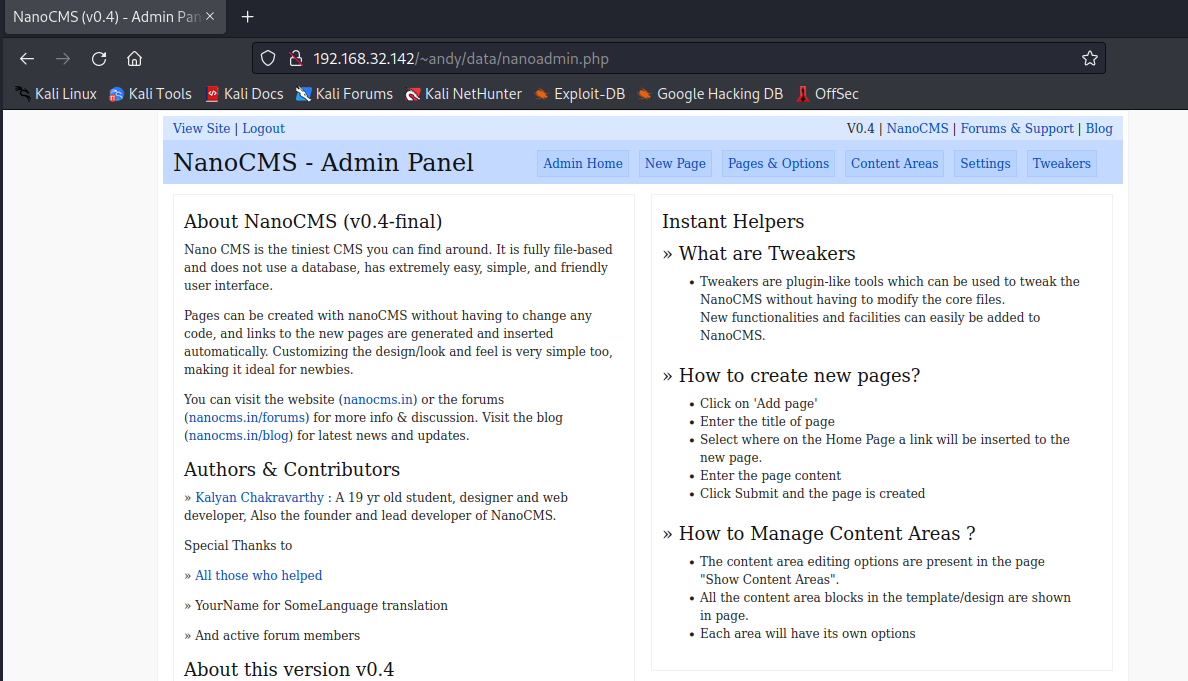
Task: Click 'YourName for SomeLanguage translation' text
Action: click(x=321, y=605)
